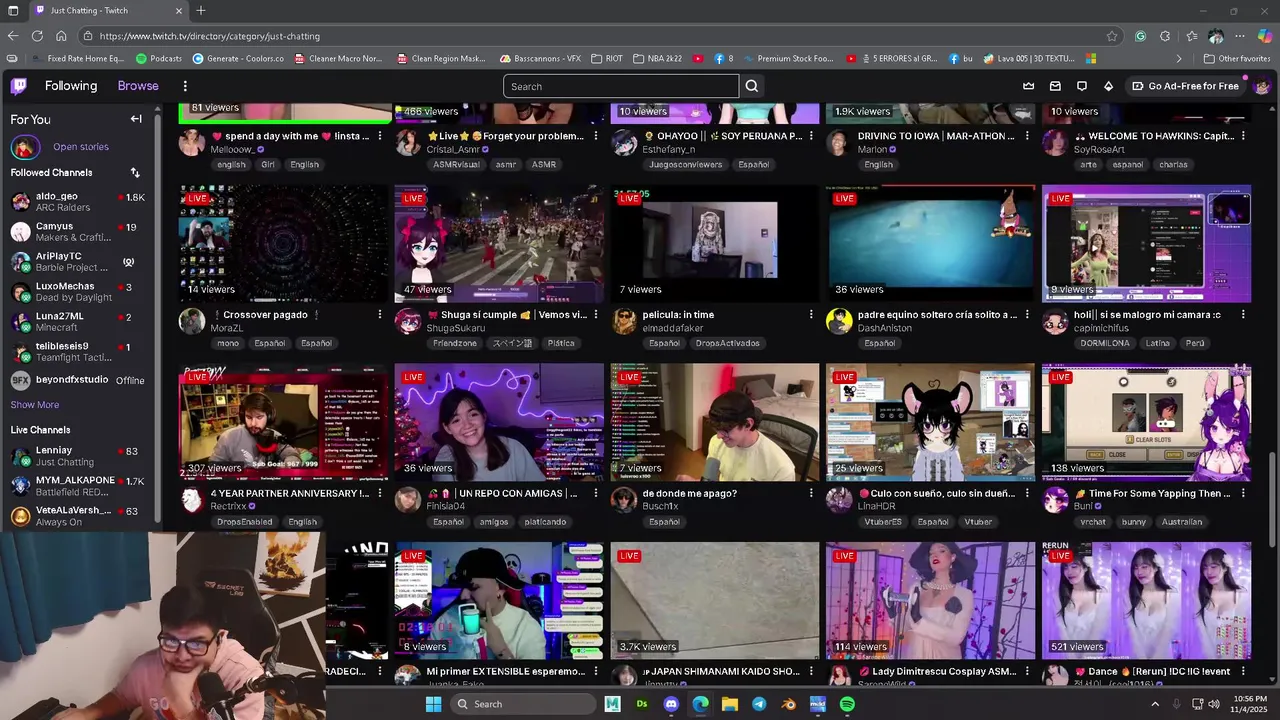Launch Discord from the taskbar
Image resolution: width=1280 pixels, height=720 pixels.
[671, 704]
